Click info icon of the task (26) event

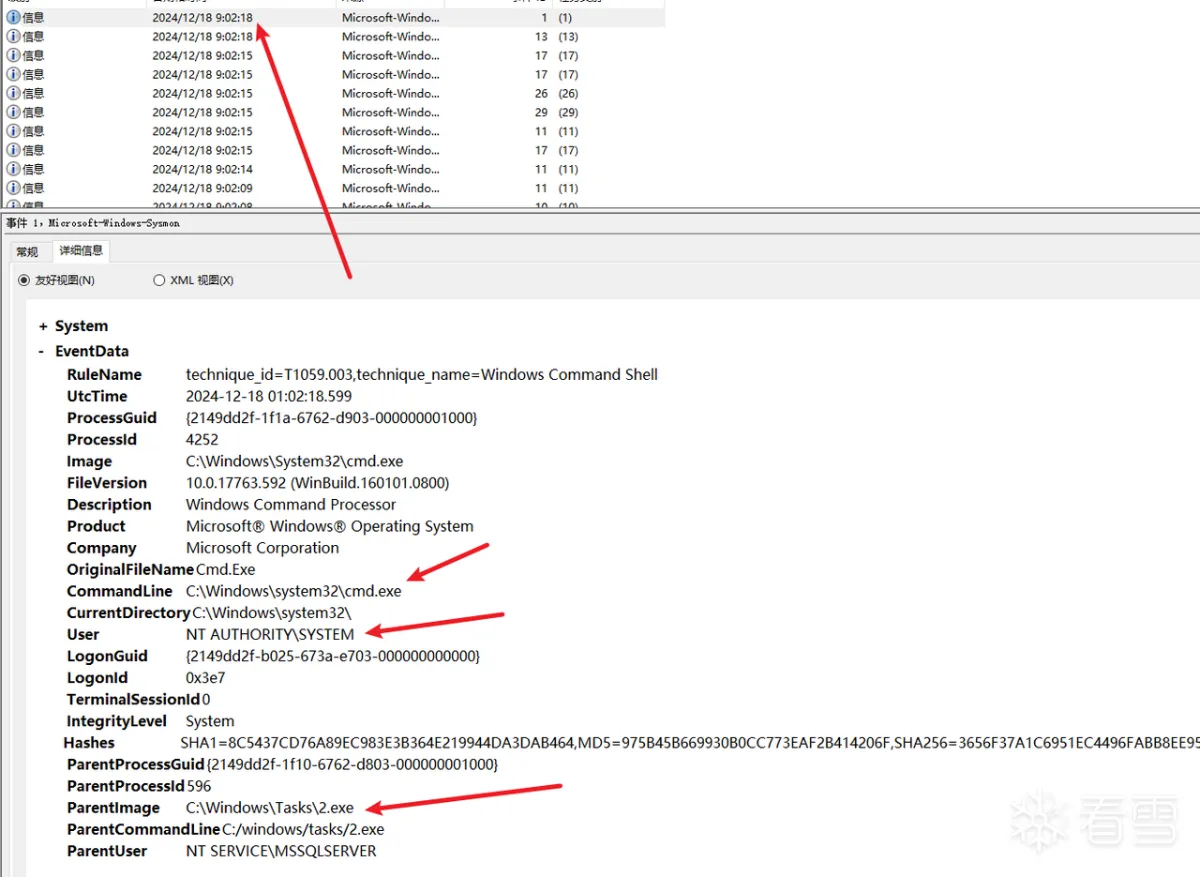point(13,93)
